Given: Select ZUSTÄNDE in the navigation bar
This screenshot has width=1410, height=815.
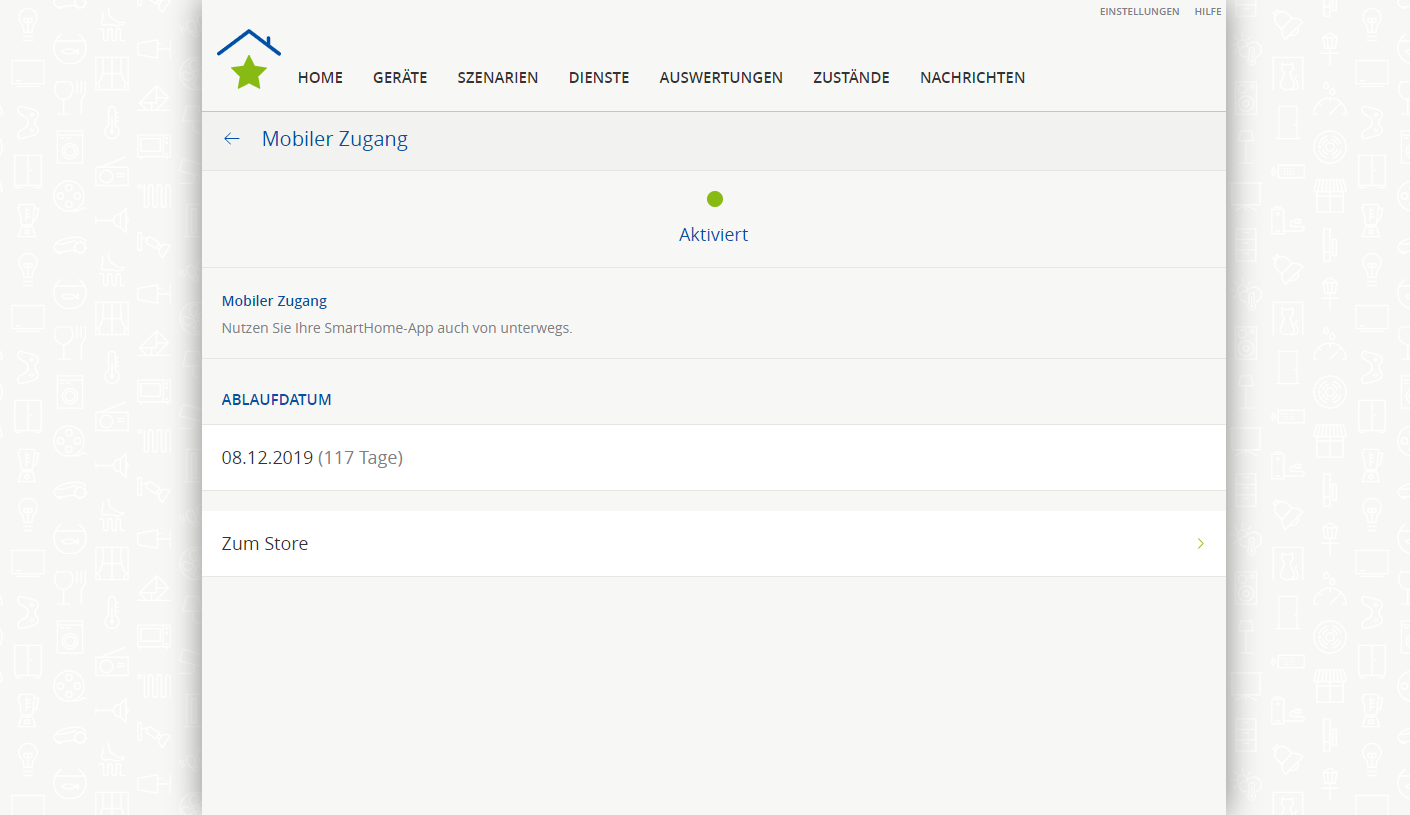Looking at the screenshot, I should [851, 78].
